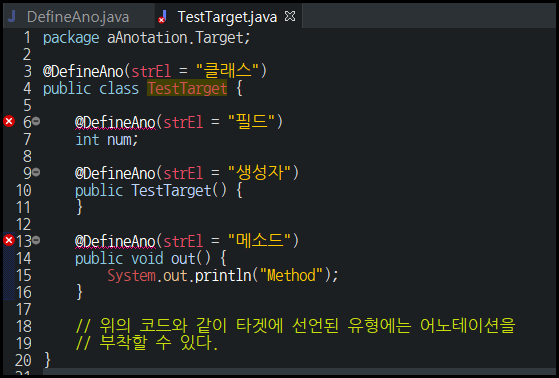The height and width of the screenshot is (378, 559).
Task: Click the package aAnotation.Target declaration
Action: [x=147, y=37]
